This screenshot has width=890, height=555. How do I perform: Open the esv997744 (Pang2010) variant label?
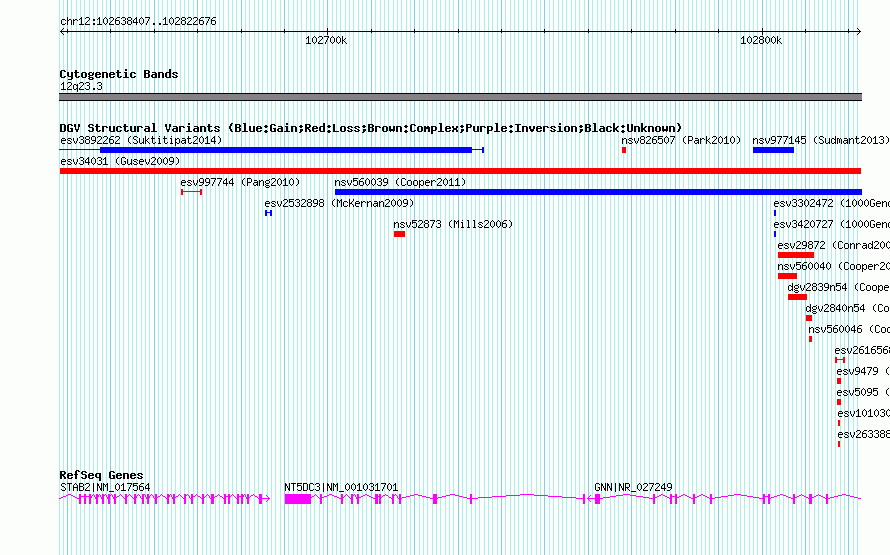[240, 182]
